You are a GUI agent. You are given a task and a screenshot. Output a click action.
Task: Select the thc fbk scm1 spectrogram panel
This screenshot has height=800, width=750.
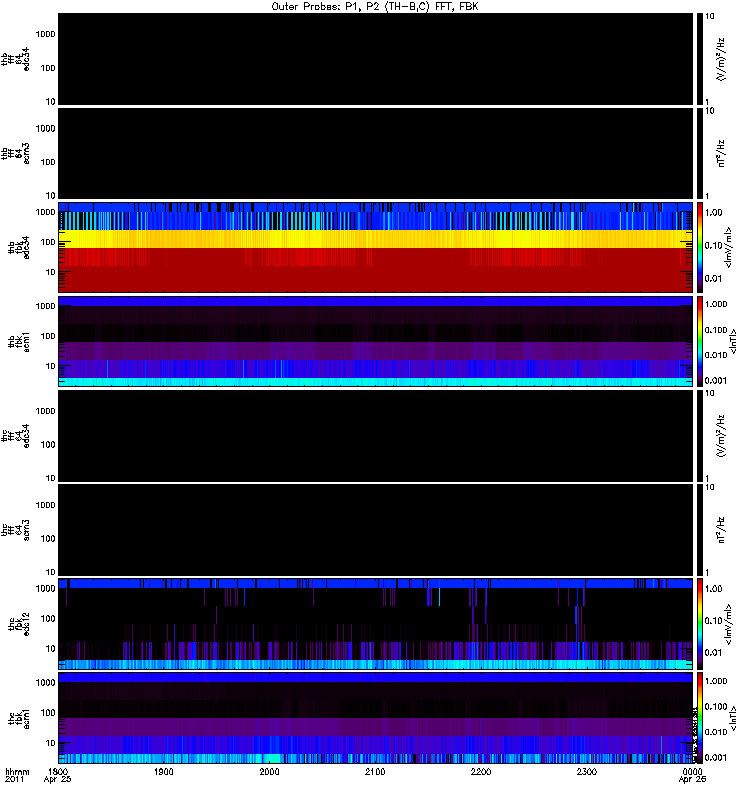[375, 718]
